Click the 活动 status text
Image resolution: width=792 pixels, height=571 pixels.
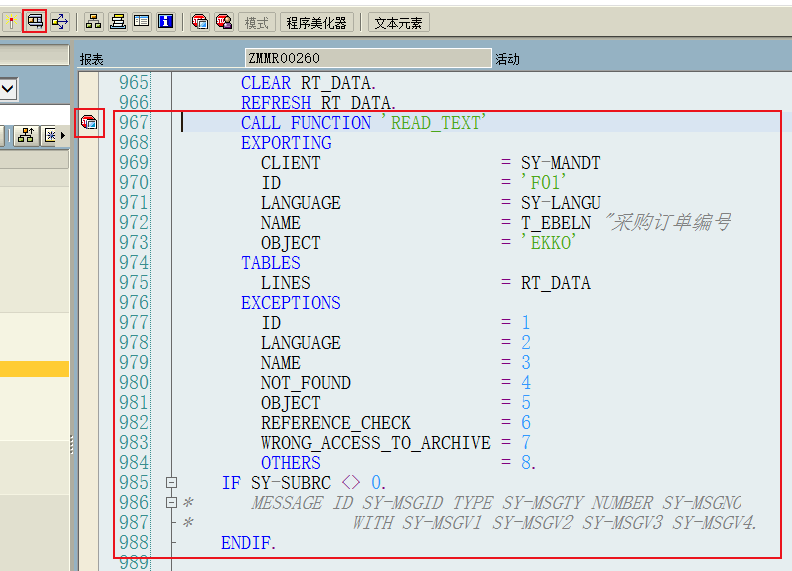tap(507, 59)
